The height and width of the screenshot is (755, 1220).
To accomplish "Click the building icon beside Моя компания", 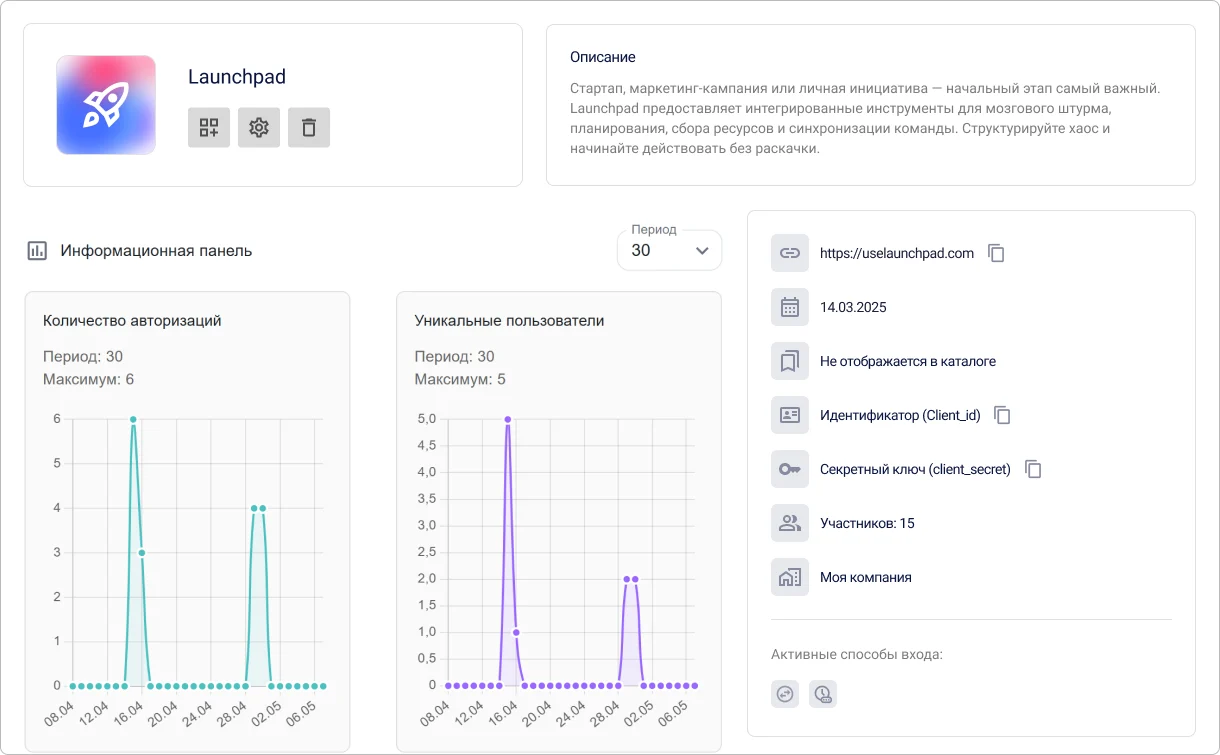I will pyautogui.click(x=790, y=577).
